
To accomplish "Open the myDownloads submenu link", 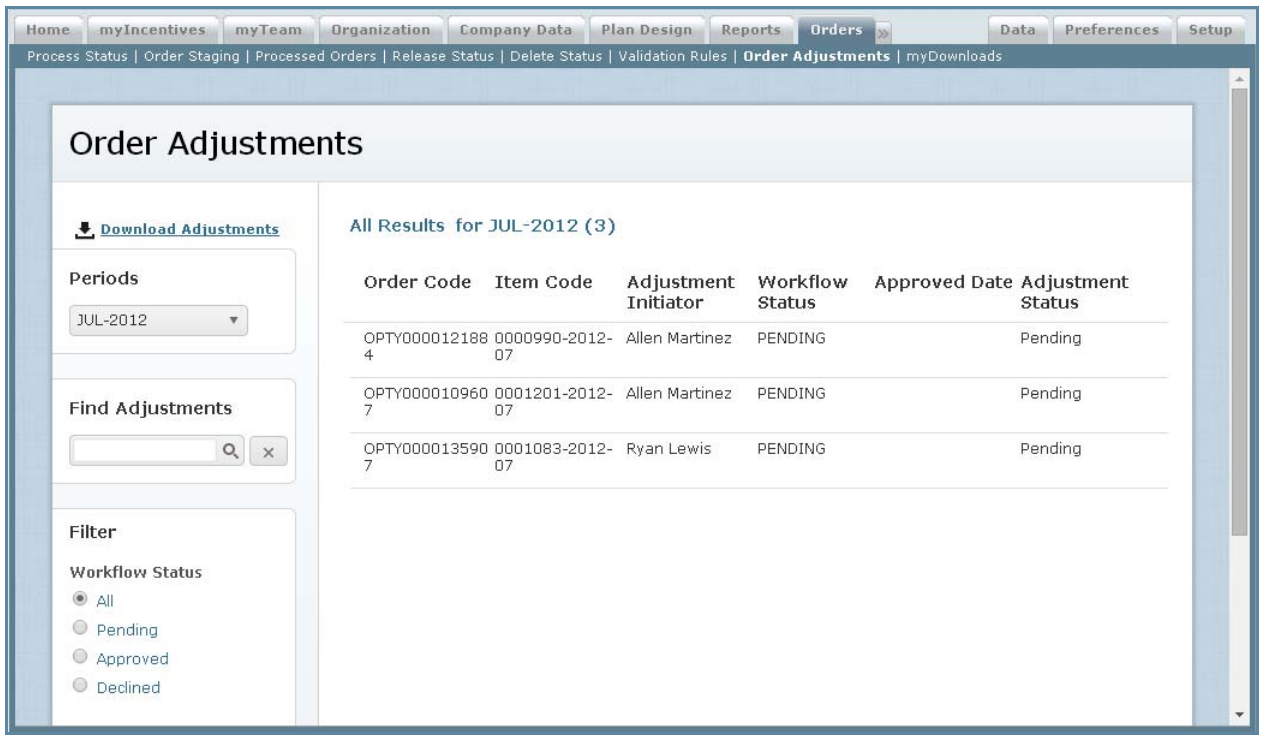I will click(953, 56).
